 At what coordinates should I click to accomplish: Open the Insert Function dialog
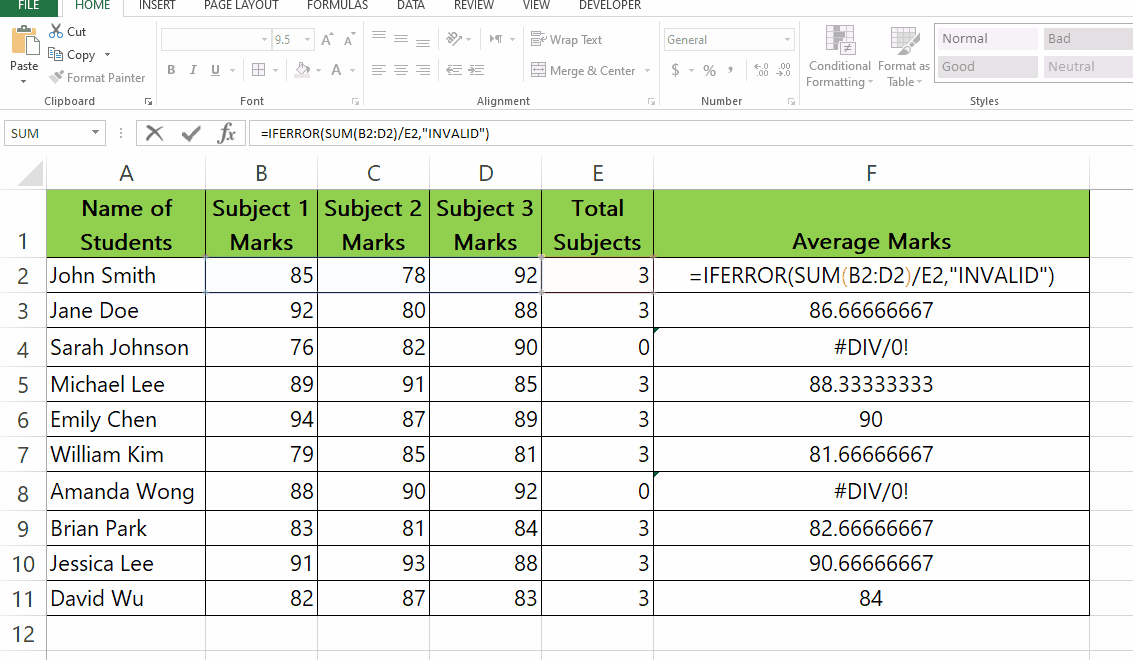tap(227, 131)
